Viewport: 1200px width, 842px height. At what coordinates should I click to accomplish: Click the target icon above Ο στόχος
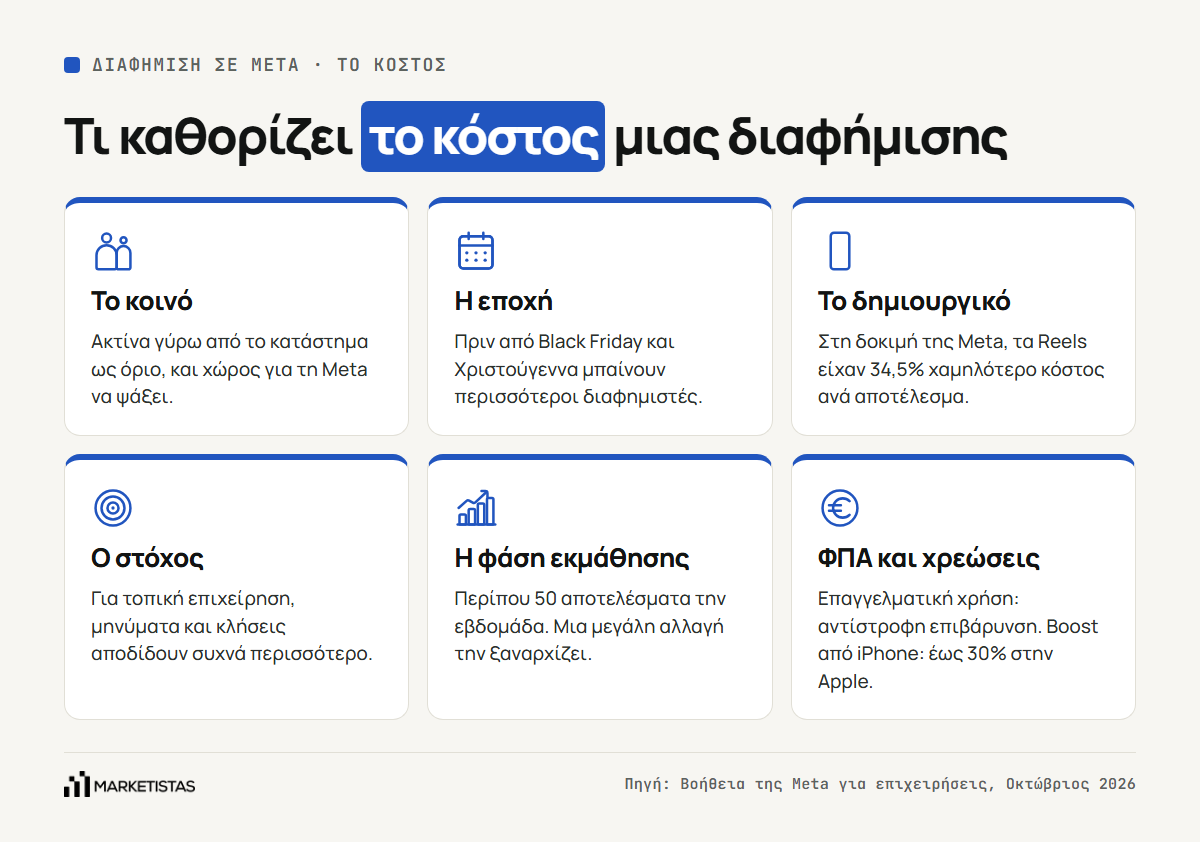point(113,508)
